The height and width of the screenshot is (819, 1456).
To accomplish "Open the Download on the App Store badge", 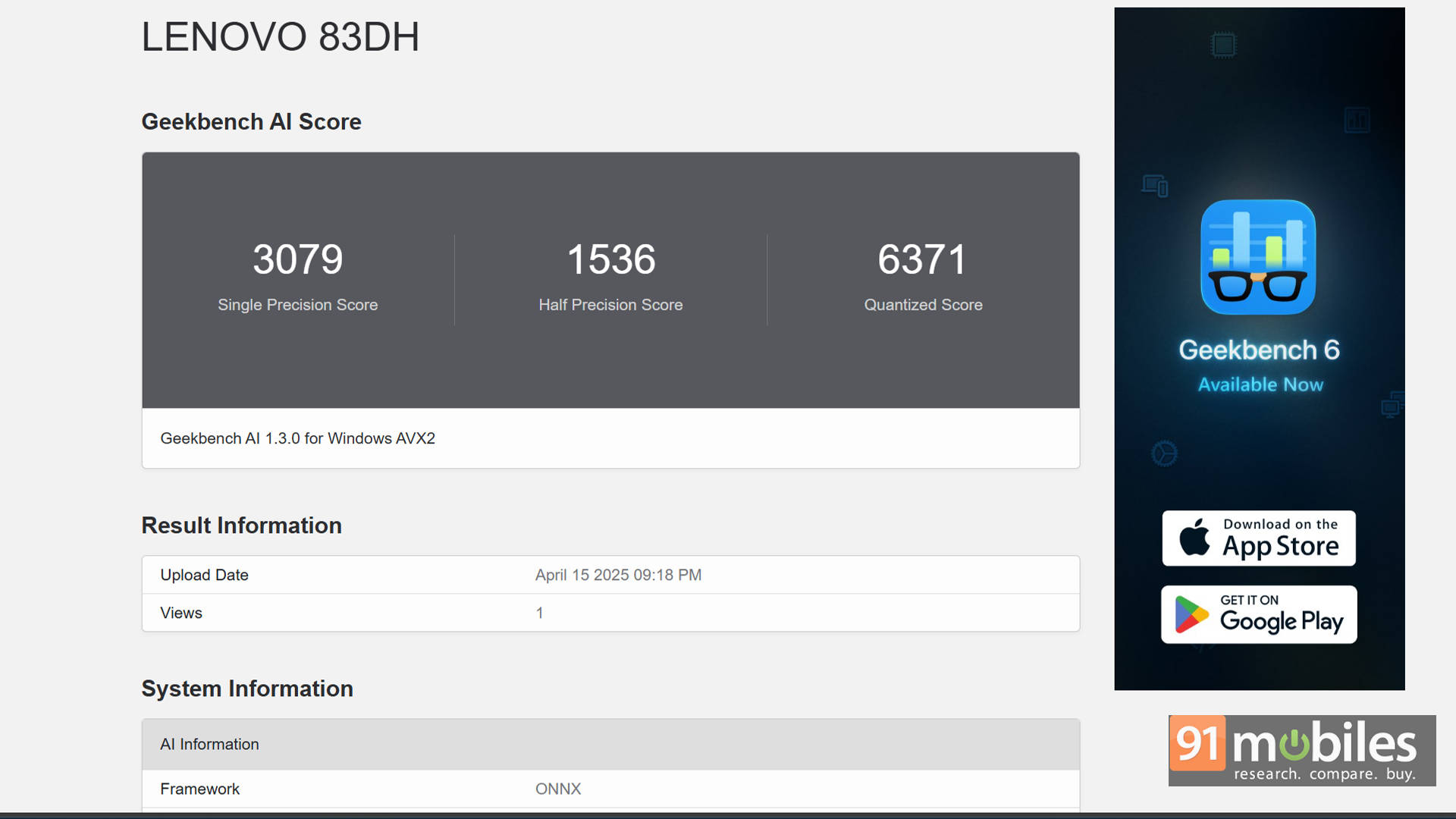I will click(x=1259, y=538).
